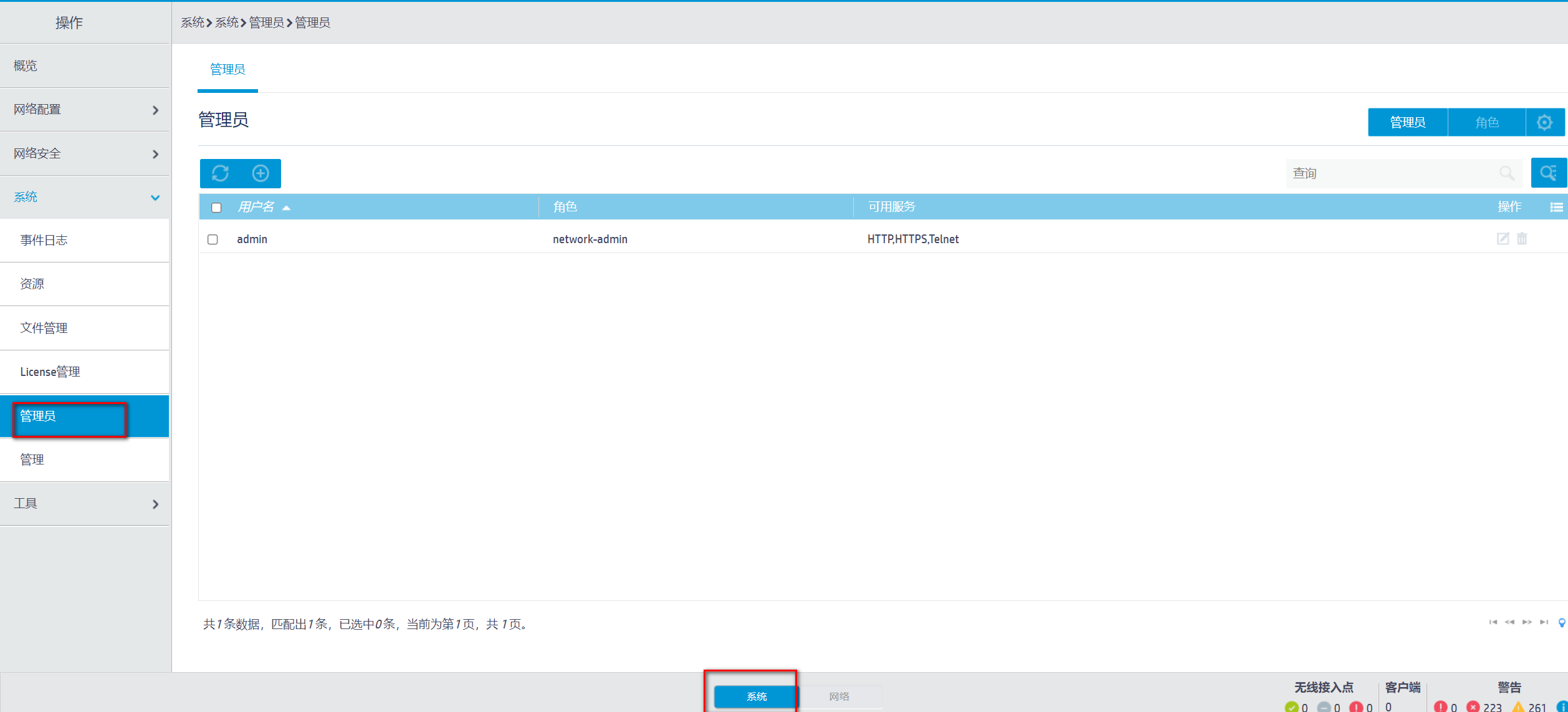This screenshot has width=1568, height=712.
Task: Toggle the select-all checkbox in header
Action: [x=216, y=208]
